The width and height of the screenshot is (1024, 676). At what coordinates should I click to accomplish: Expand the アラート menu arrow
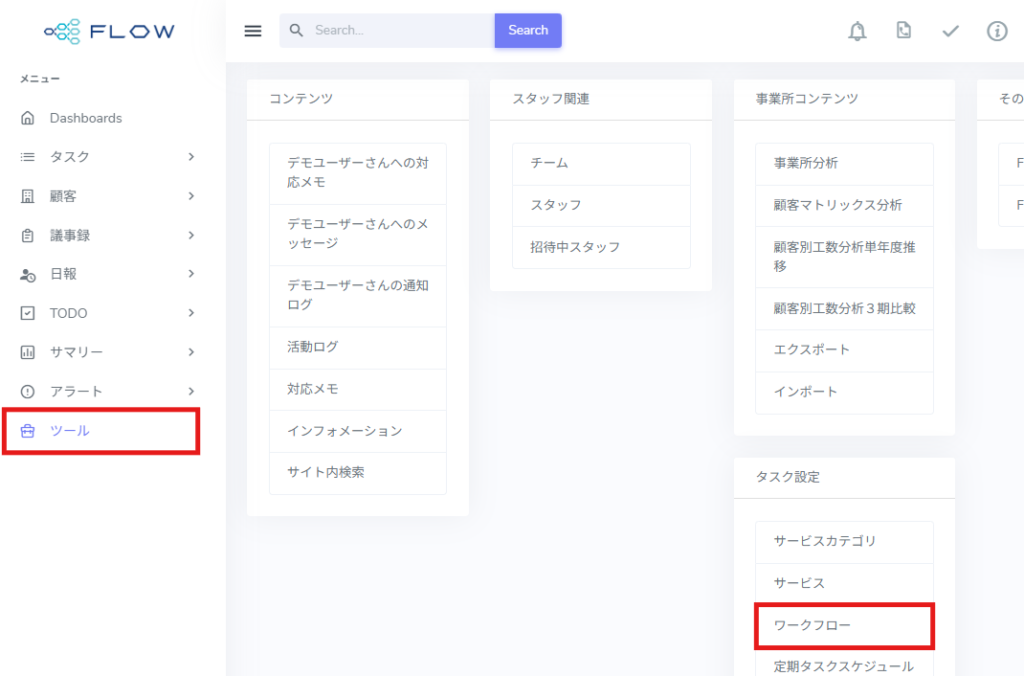(x=191, y=391)
